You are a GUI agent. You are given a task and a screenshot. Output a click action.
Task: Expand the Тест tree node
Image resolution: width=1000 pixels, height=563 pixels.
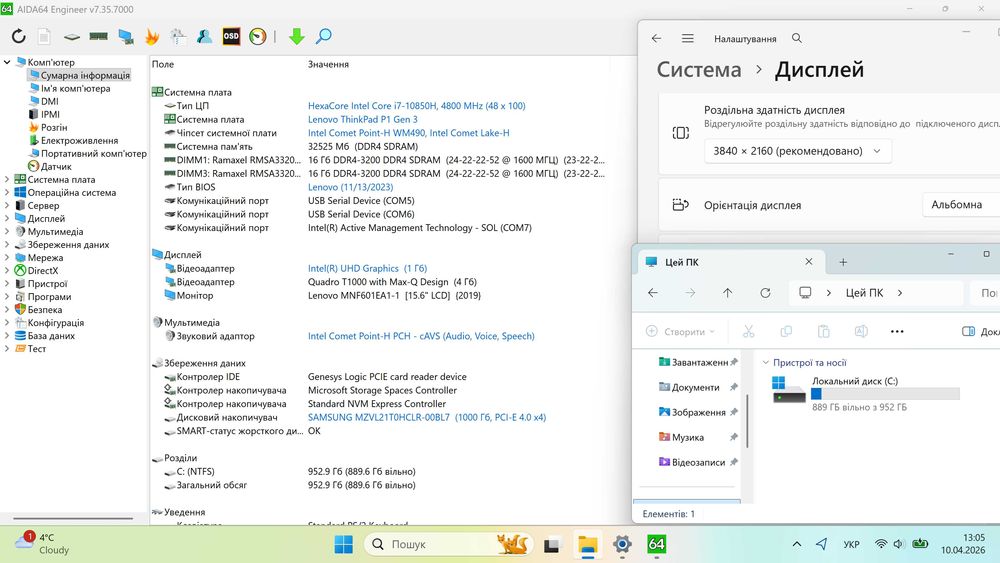(x=7, y=349)
